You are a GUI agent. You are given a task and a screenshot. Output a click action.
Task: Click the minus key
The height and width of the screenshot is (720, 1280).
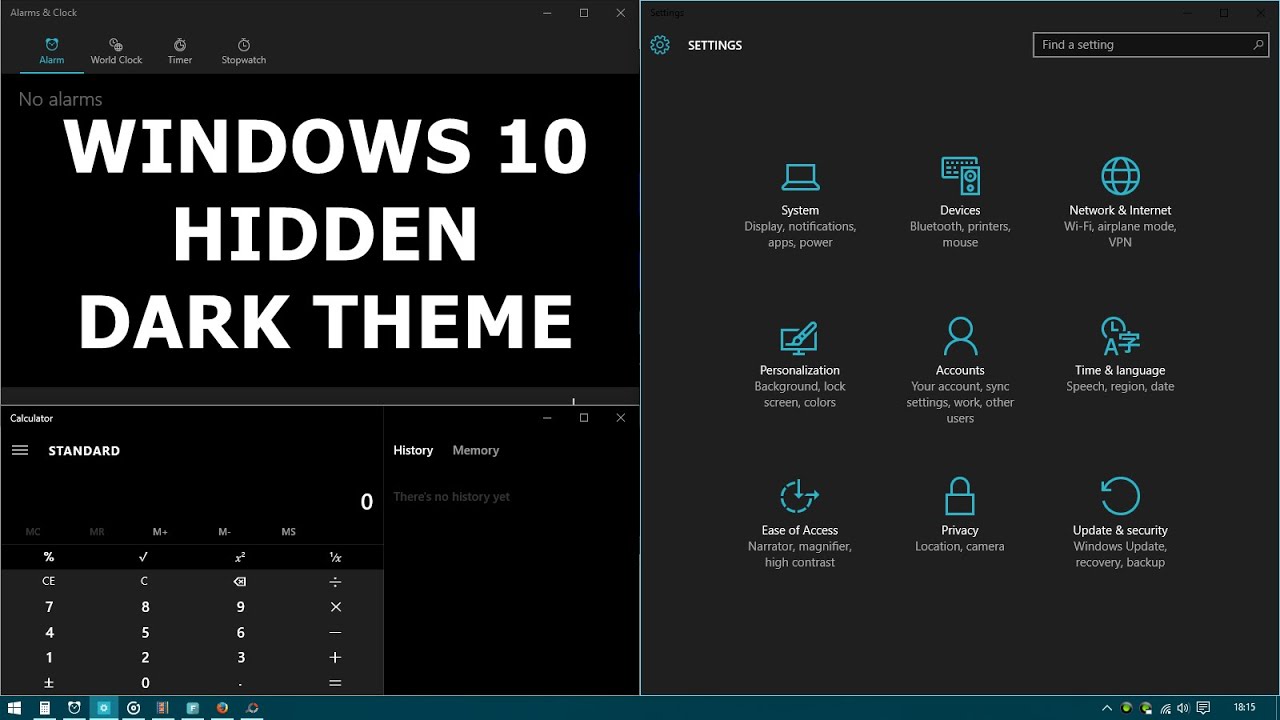coord(335,632)
